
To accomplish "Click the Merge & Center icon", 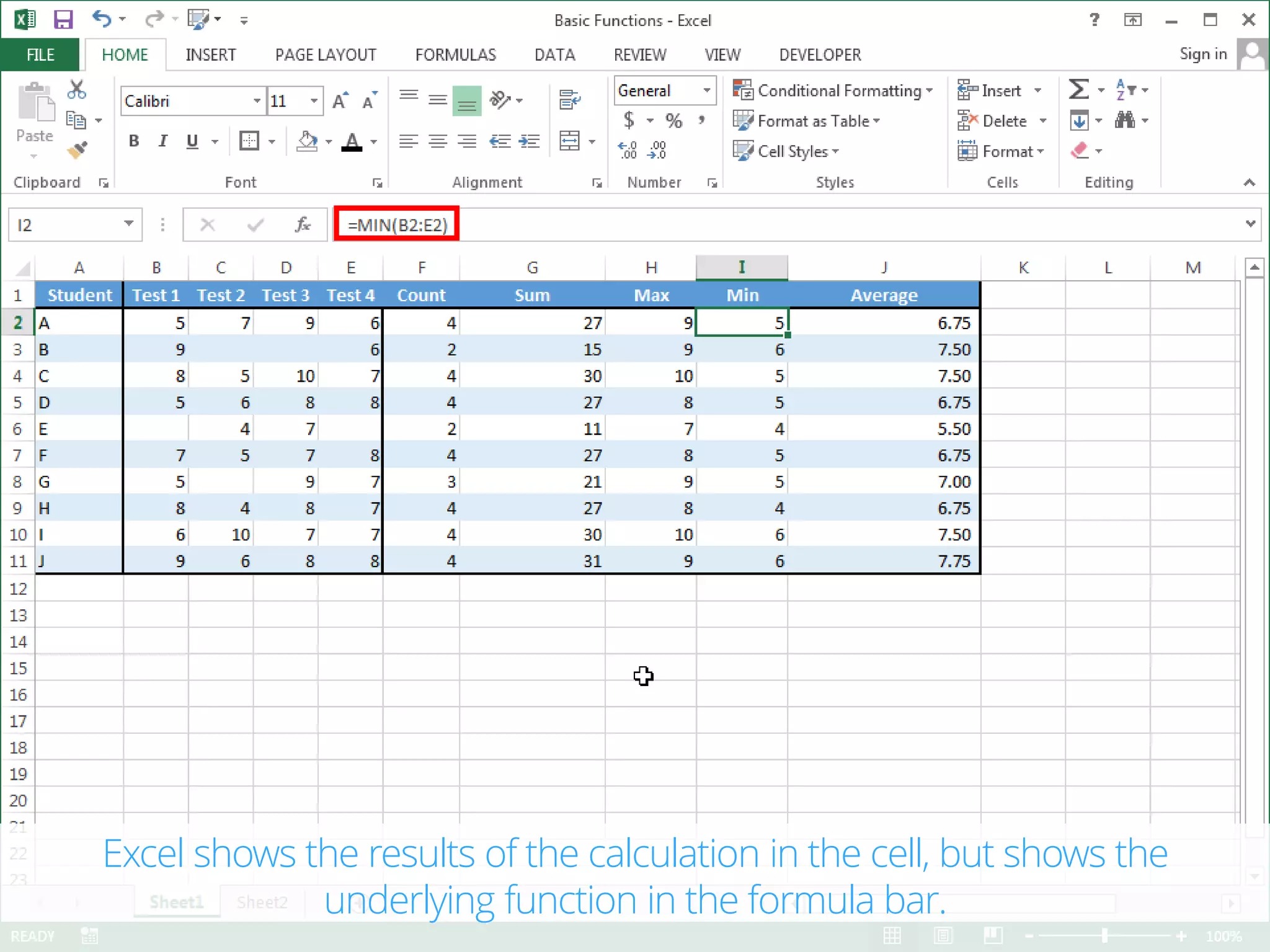I will [569, 141].
